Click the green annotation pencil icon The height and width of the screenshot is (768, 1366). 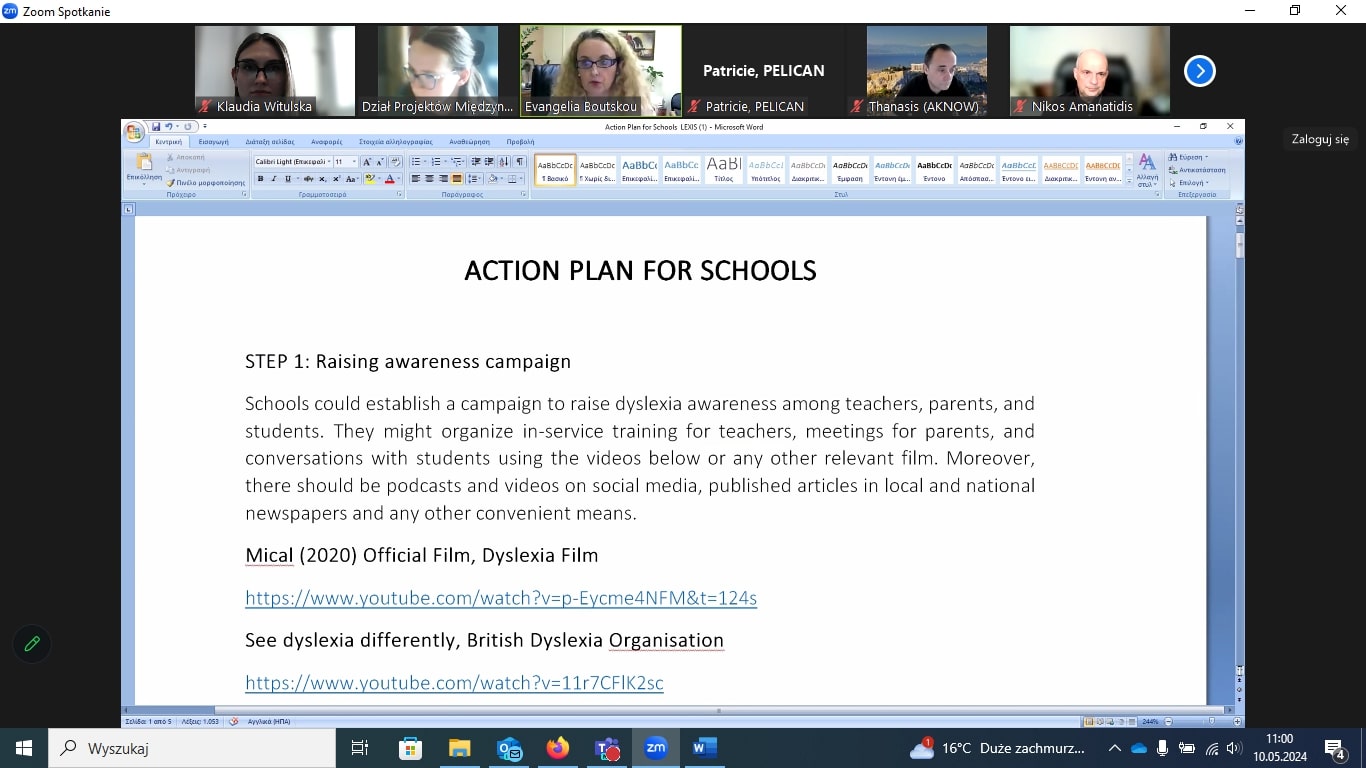pyautogui.click(x=32, y=644)
